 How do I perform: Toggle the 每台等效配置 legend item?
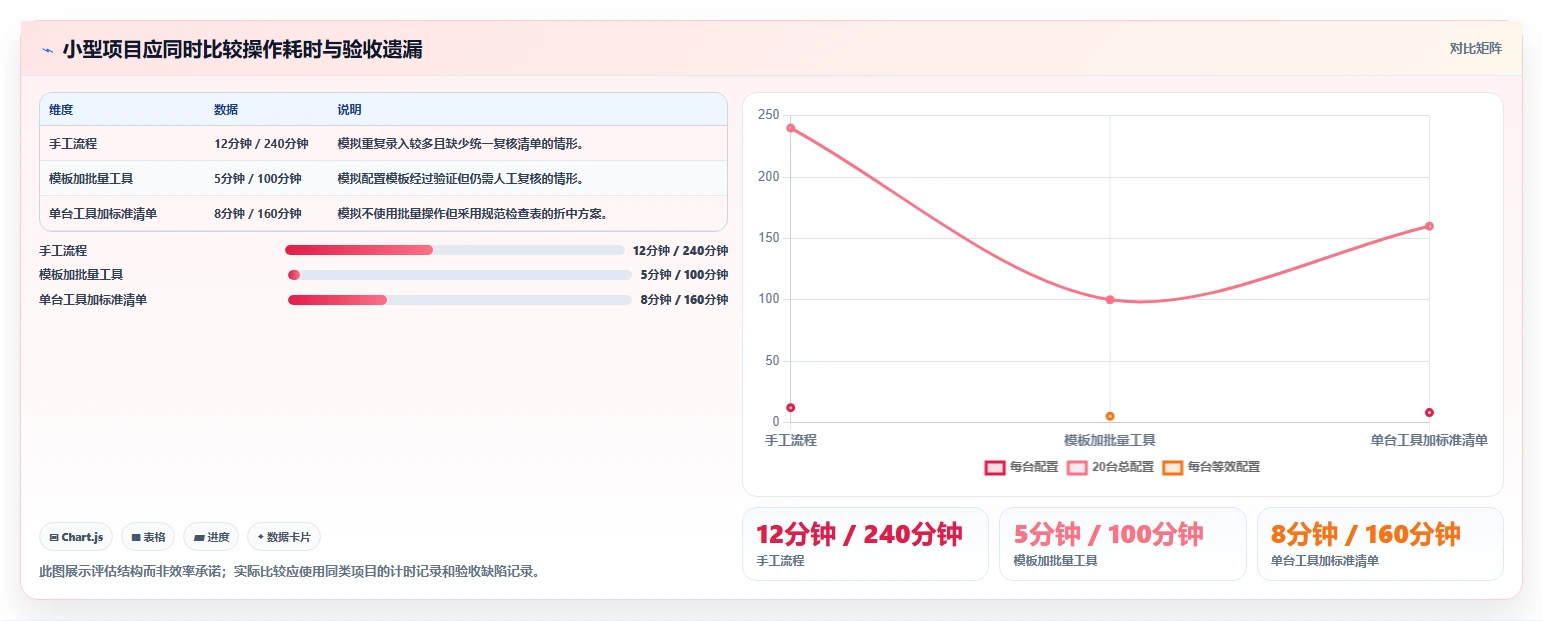point(1211,467)
